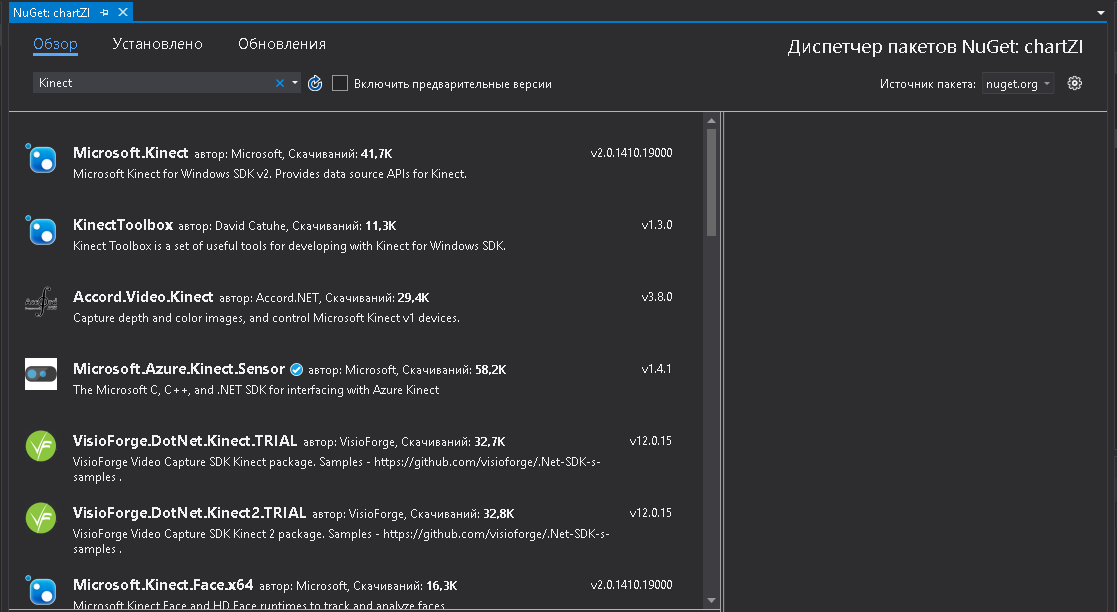Click version v12.0.15 of VisioForge.DotNet.Kinect.TRIAL

(x=650, y=440)
